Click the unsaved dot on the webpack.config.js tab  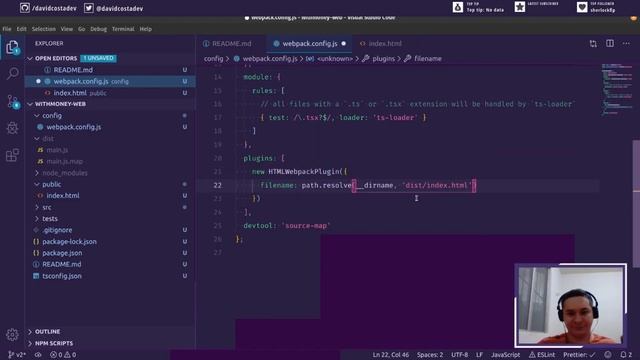344,43
